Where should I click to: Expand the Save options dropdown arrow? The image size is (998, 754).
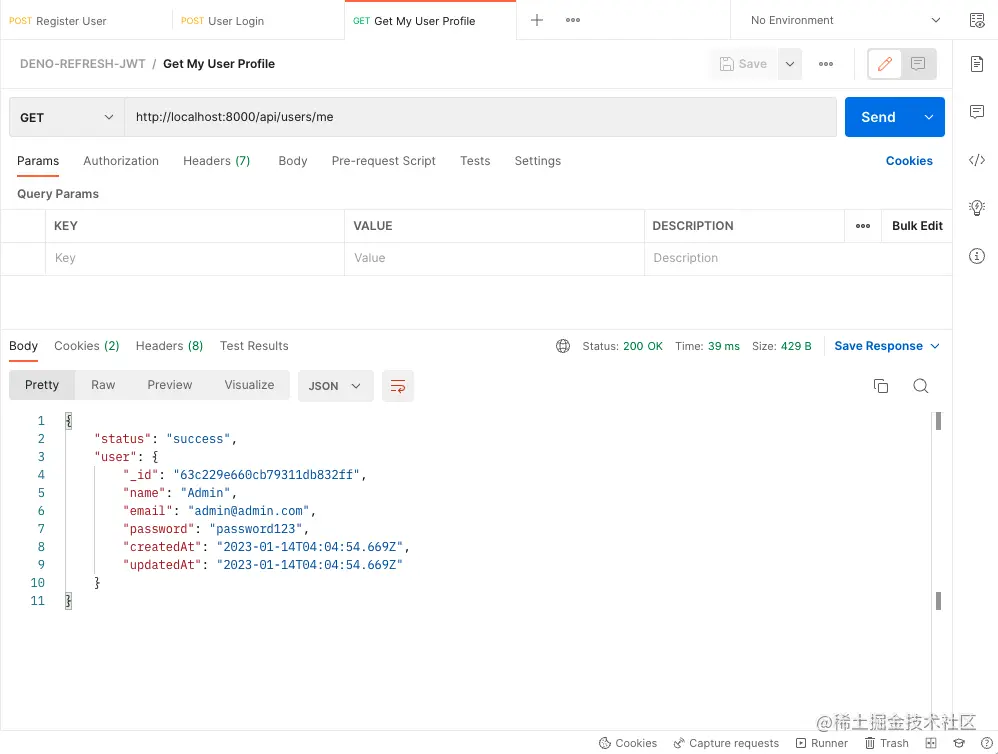(790, 64)
